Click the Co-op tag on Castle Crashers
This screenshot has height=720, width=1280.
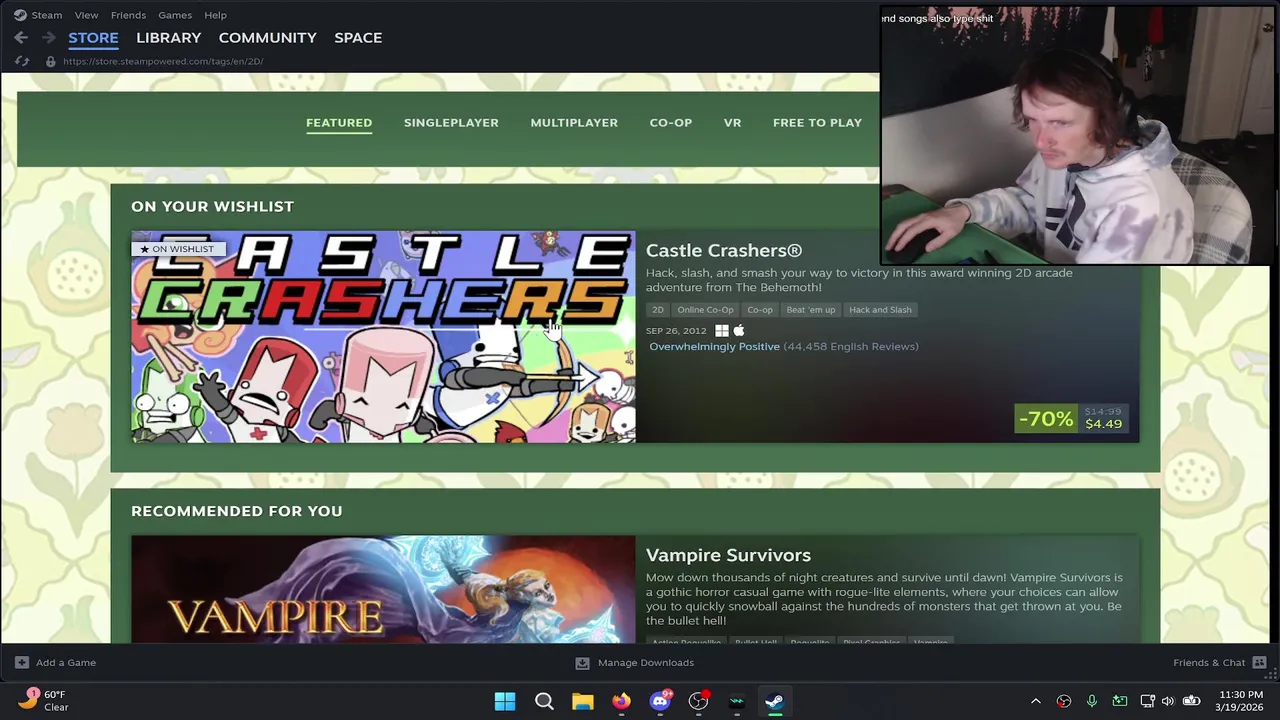(x=760, y=310)
